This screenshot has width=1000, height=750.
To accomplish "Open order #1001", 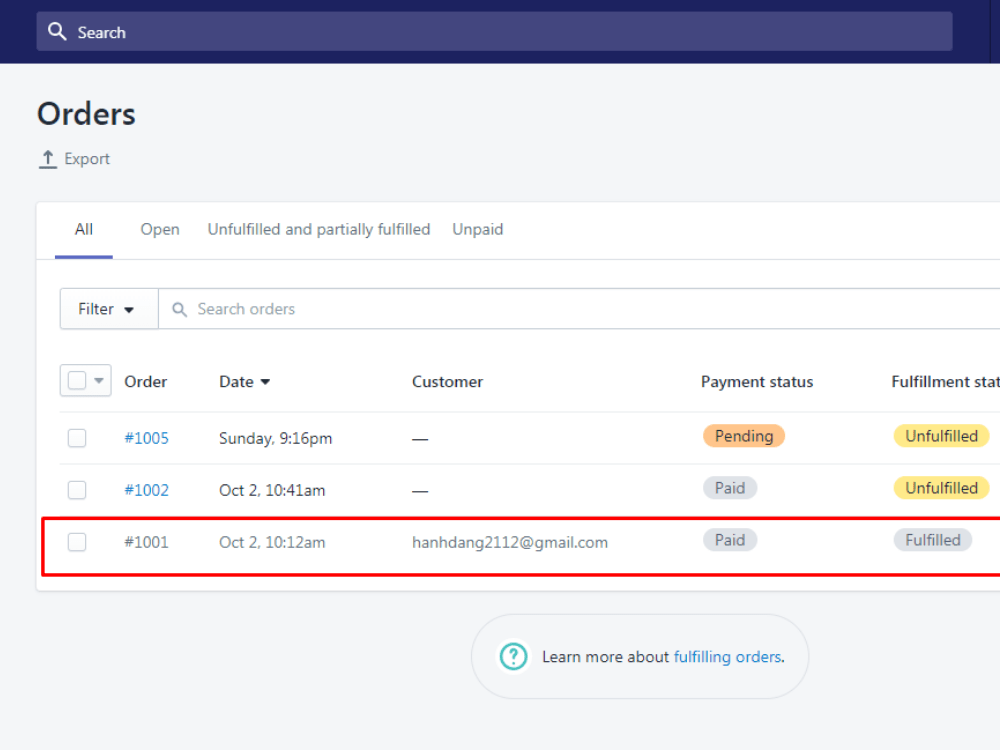I will tap(146, 542).
